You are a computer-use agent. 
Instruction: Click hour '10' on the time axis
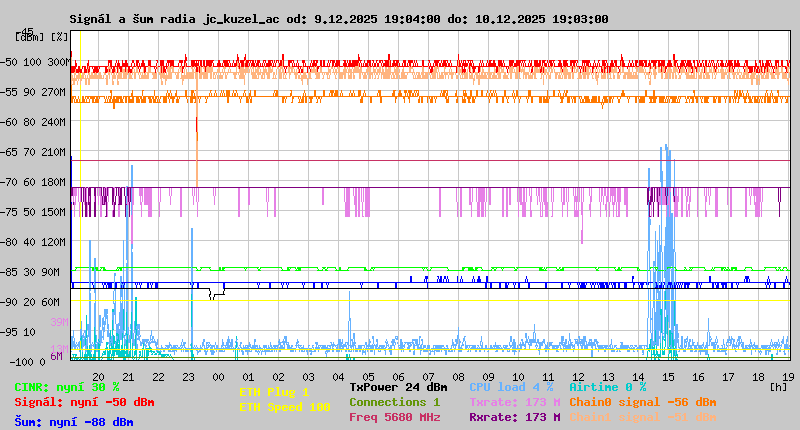click(518, 377)
